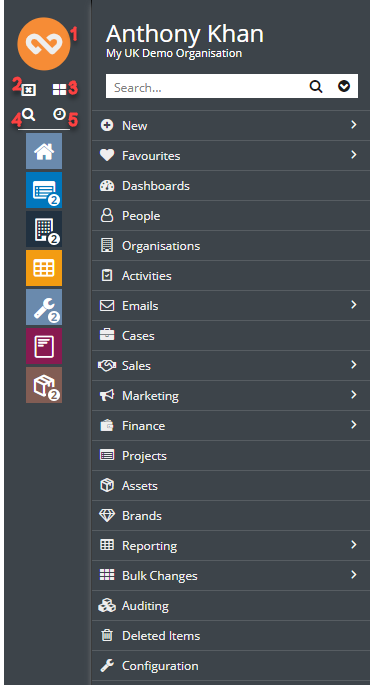Click the close-all-tabs icon labeled 2

tap(29, 90)
